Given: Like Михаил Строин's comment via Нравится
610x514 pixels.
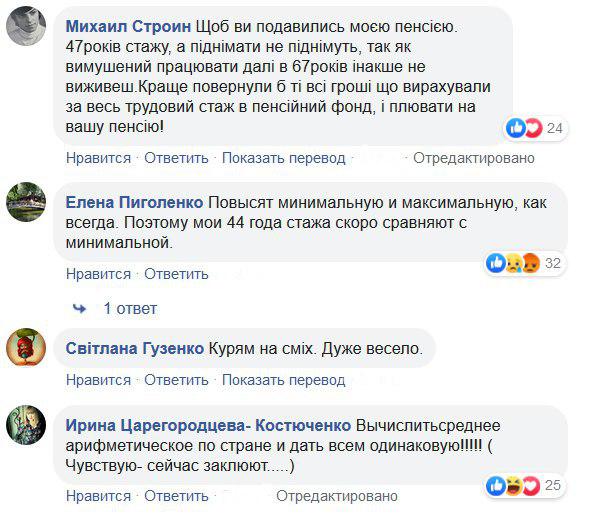Looking at the screenshot, I should coord(98,158).
